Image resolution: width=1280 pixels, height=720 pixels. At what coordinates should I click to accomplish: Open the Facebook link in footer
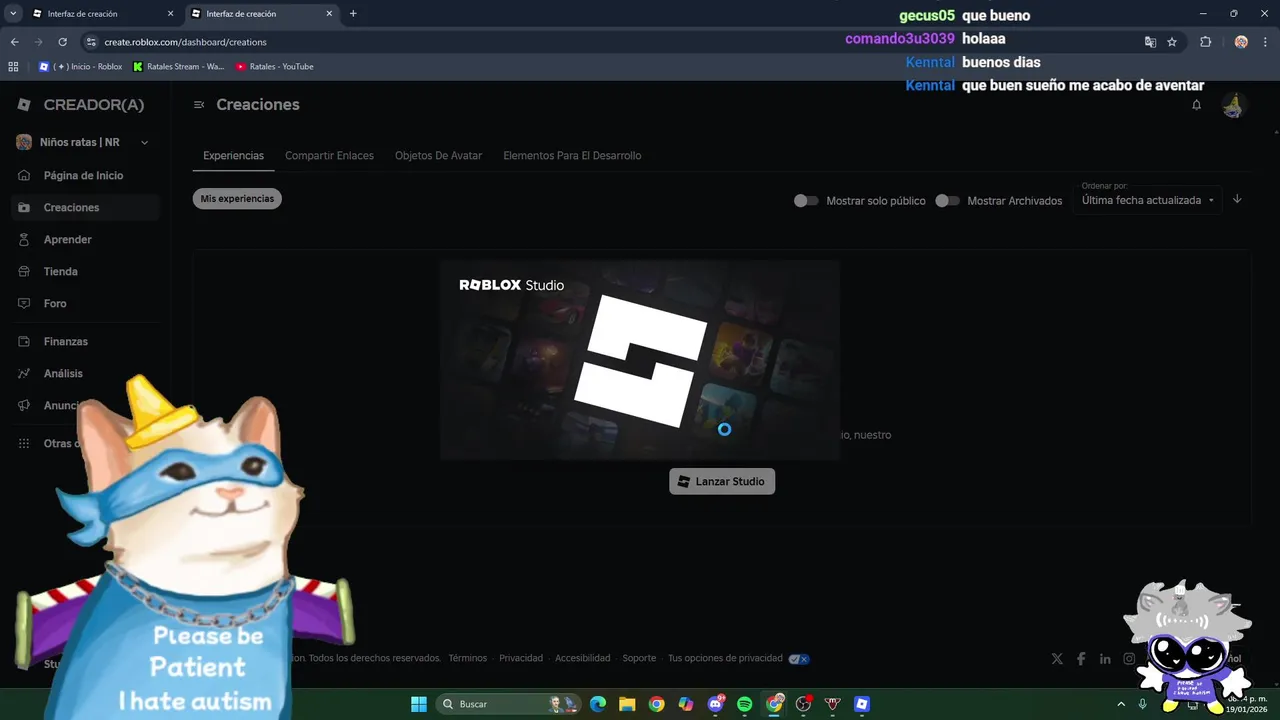(x=1081, y=658)
